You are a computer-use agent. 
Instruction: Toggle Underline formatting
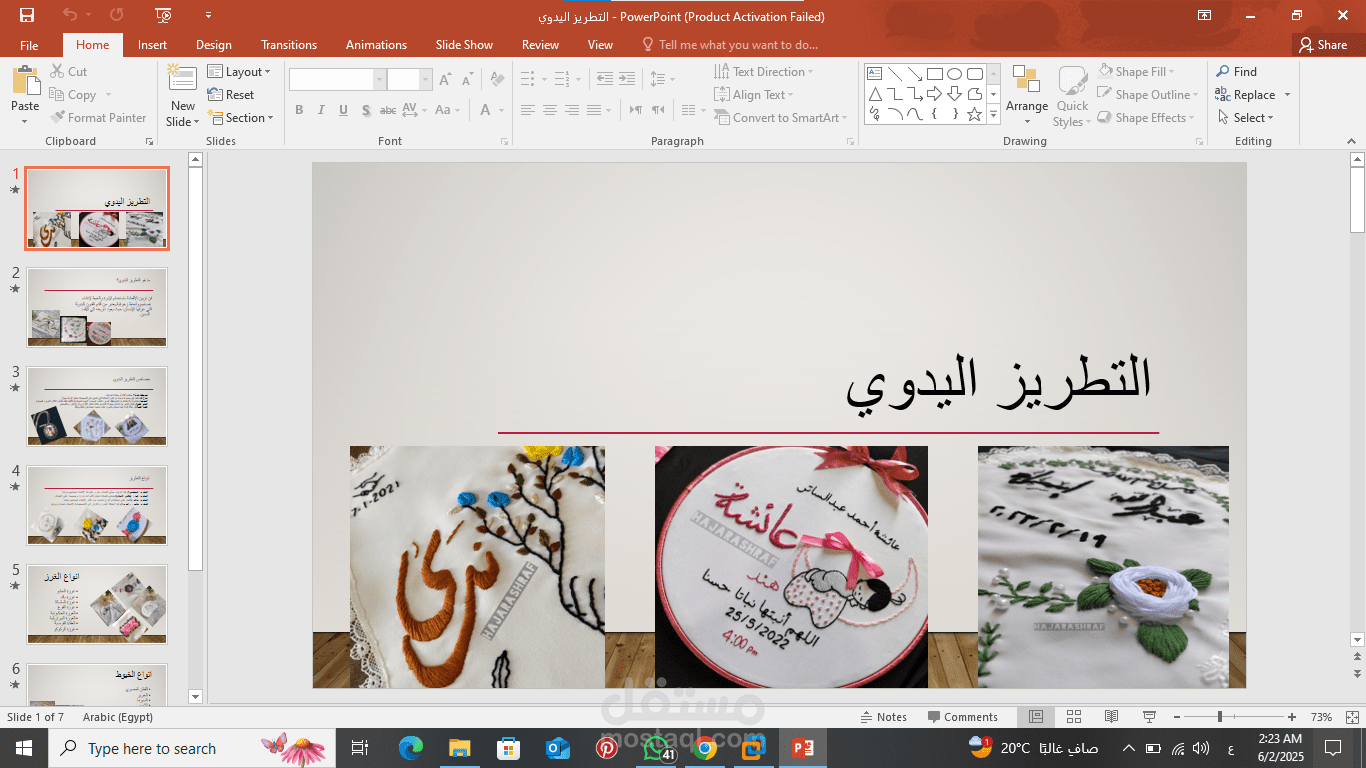pos(343,110)
